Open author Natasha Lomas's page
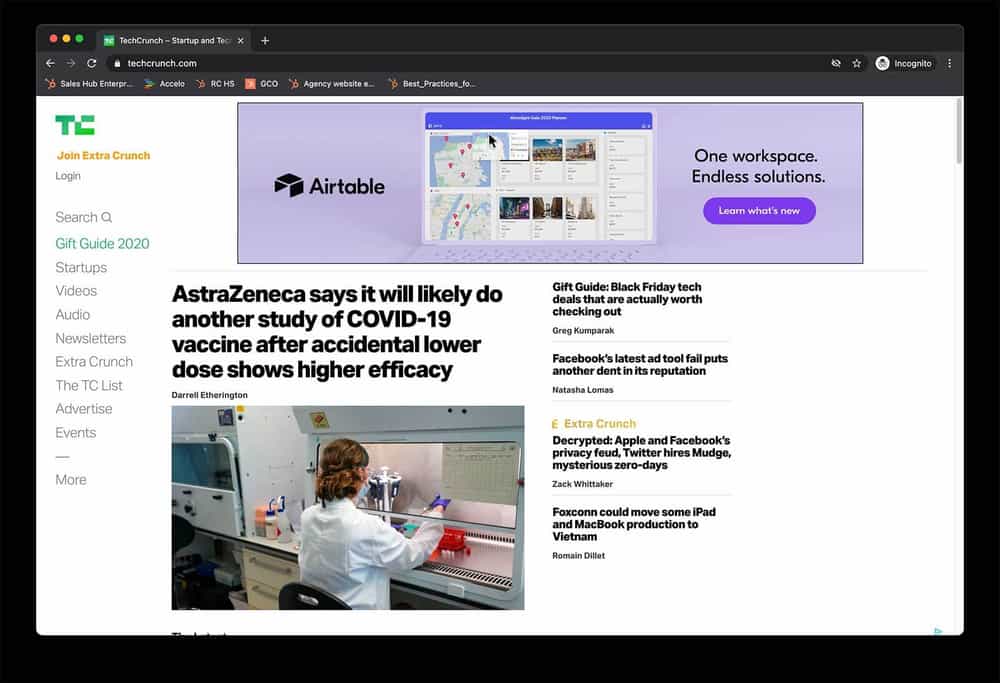Screen dimensions: 1000x683 (582, 390)
